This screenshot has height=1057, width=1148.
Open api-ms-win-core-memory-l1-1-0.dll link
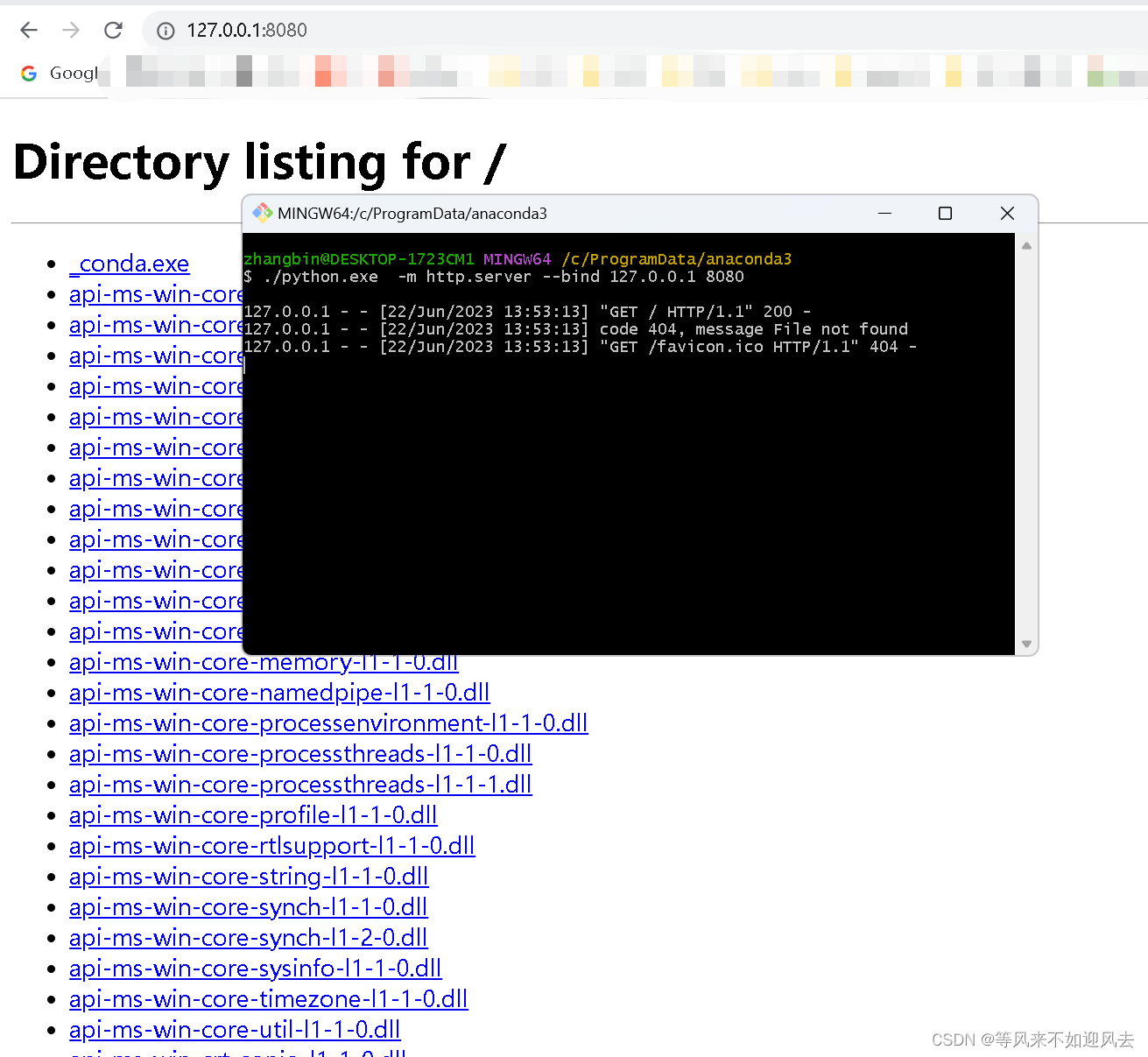264,662
